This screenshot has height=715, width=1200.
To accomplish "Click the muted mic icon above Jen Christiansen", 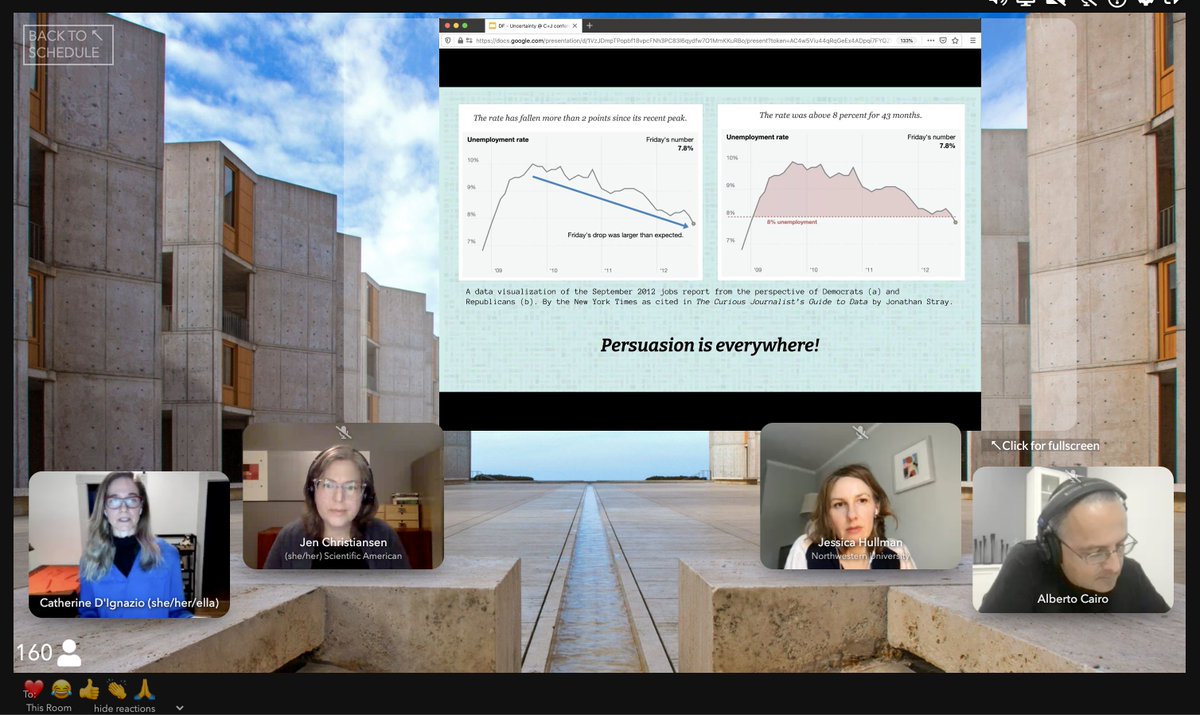I will pyautogui.click(x=343, y=432).
